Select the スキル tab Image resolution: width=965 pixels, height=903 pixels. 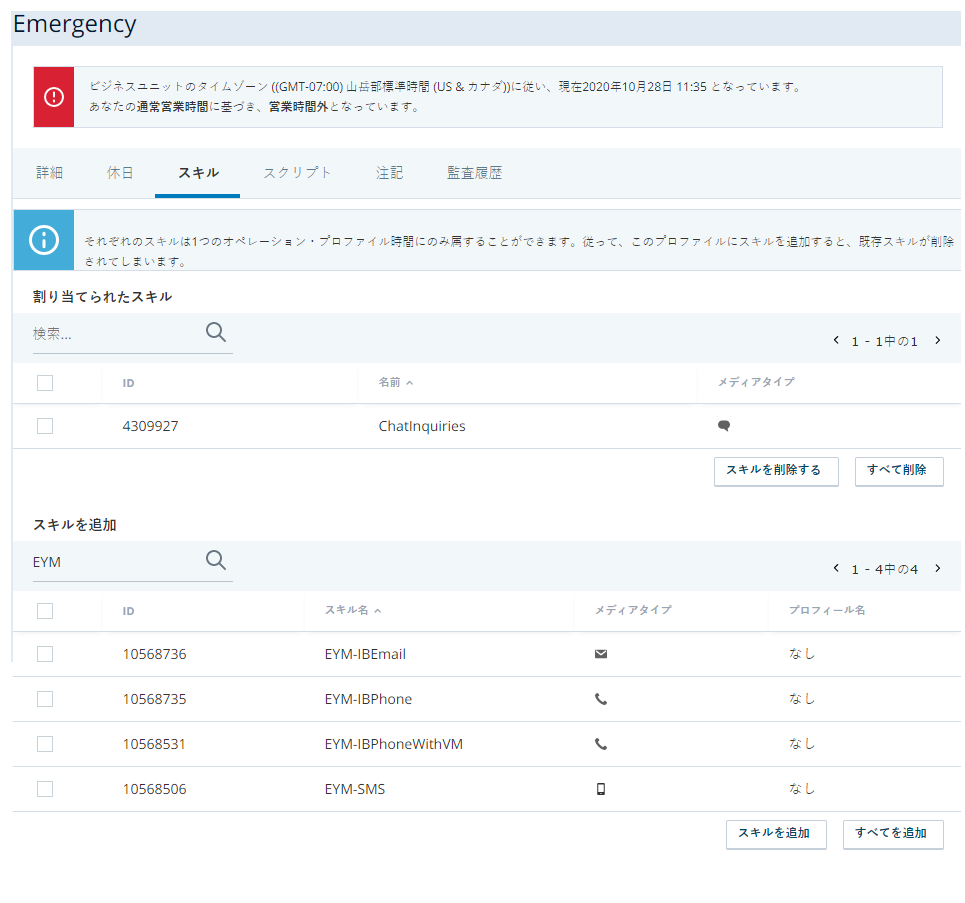click(198, 173)
